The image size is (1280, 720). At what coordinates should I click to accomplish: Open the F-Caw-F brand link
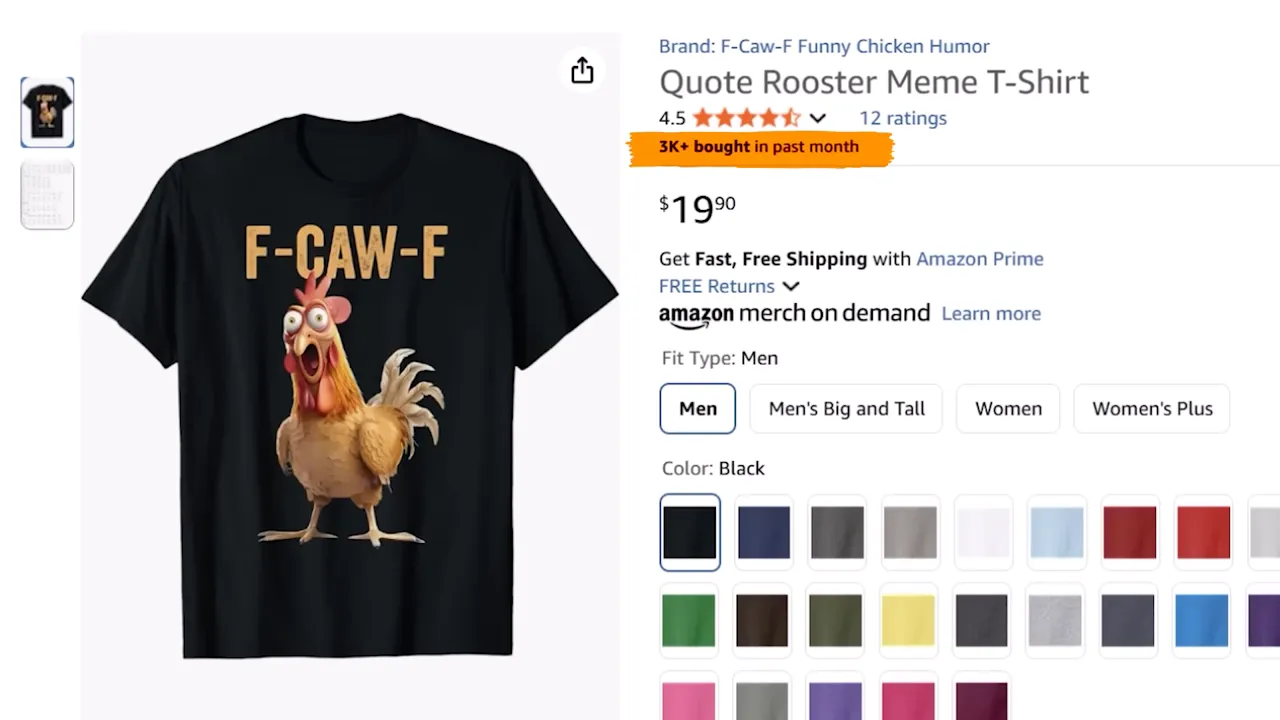tap(824, 46)
